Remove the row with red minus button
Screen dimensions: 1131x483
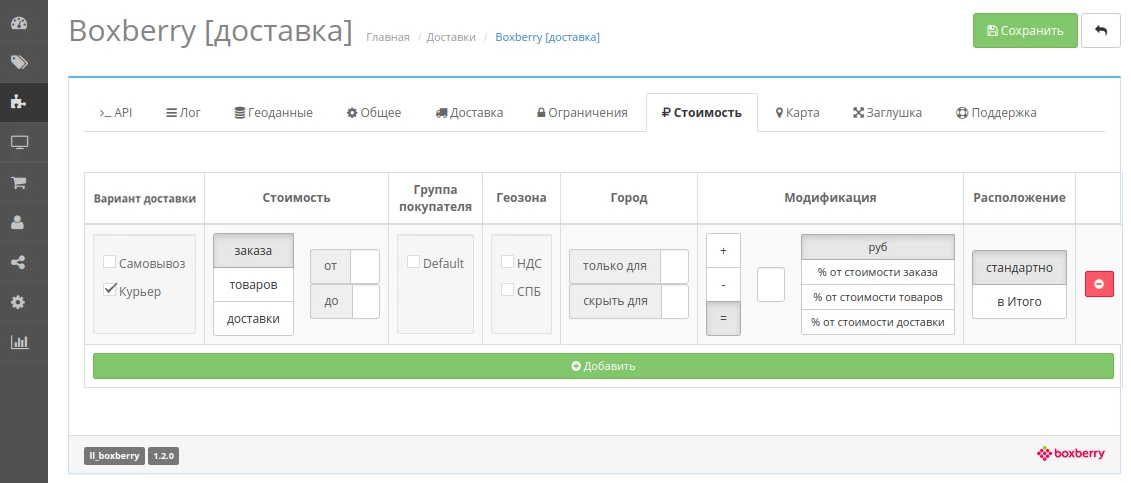tap(1099, 284)
